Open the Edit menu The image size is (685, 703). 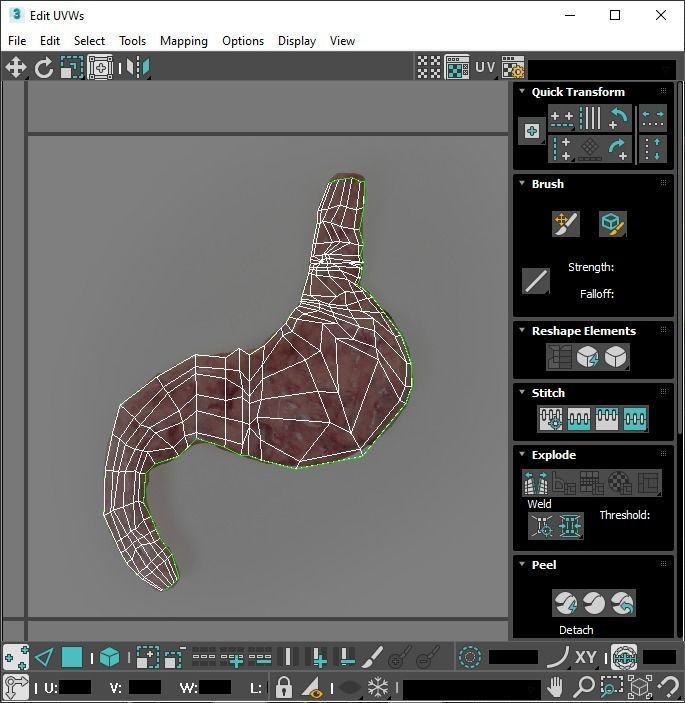[50, 41]
